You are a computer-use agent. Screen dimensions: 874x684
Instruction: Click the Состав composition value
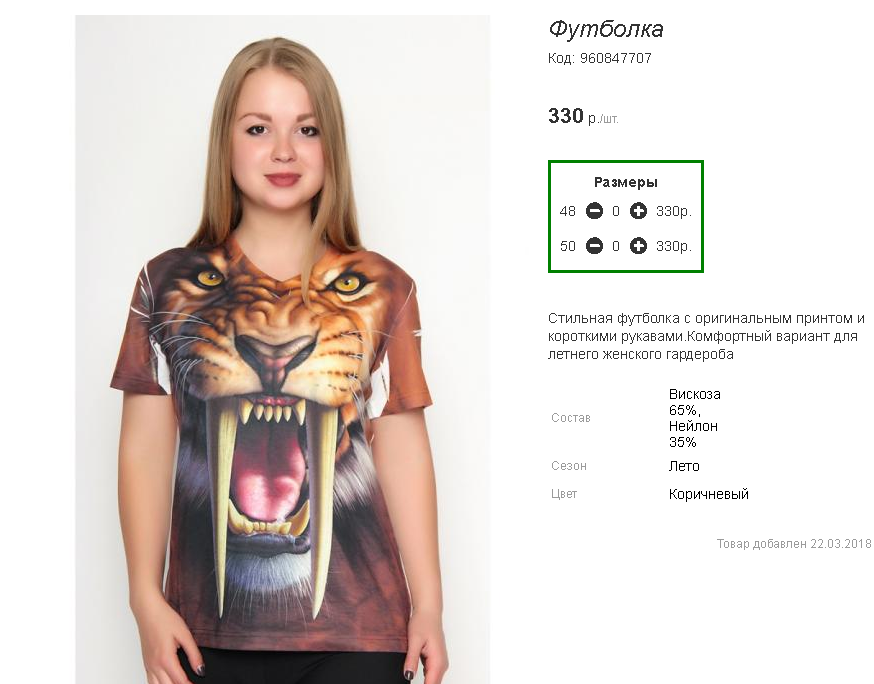point(695,418)
